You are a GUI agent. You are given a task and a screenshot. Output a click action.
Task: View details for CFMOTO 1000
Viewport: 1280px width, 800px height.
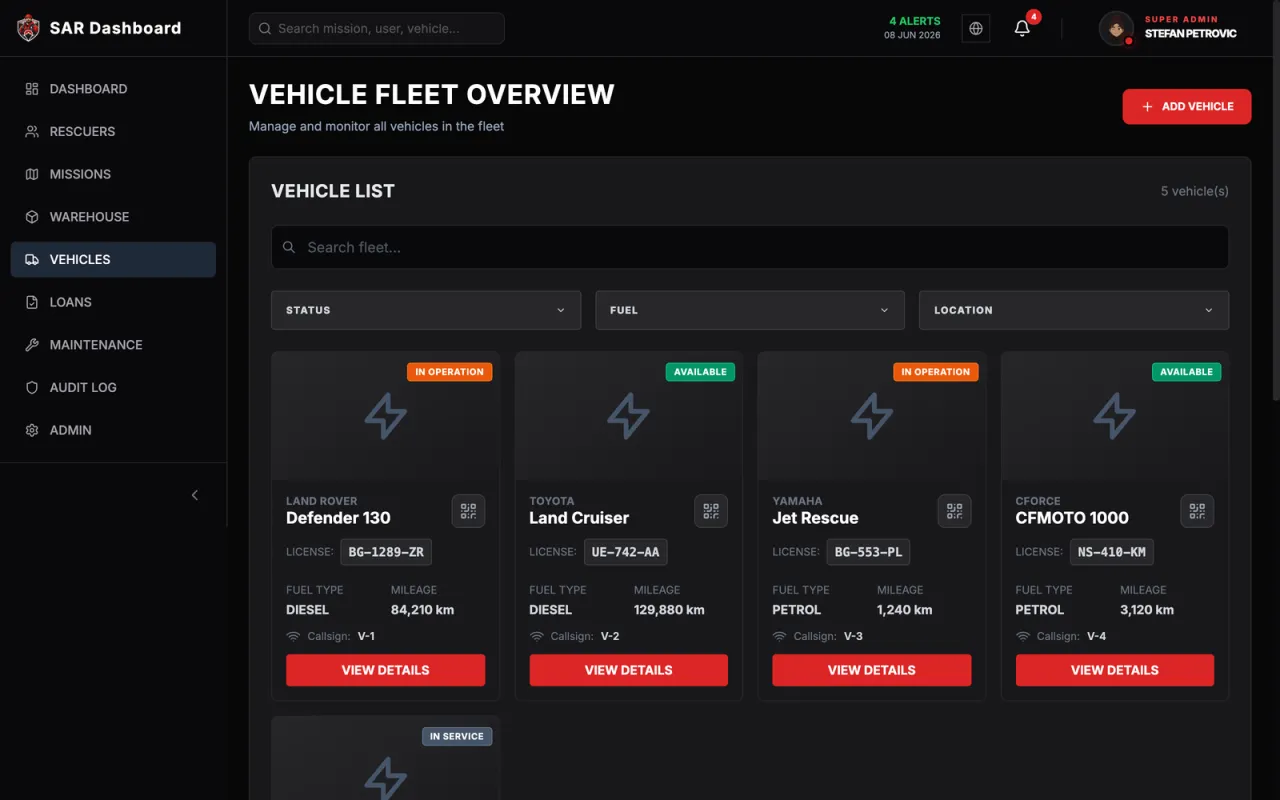coord(1114,670)
